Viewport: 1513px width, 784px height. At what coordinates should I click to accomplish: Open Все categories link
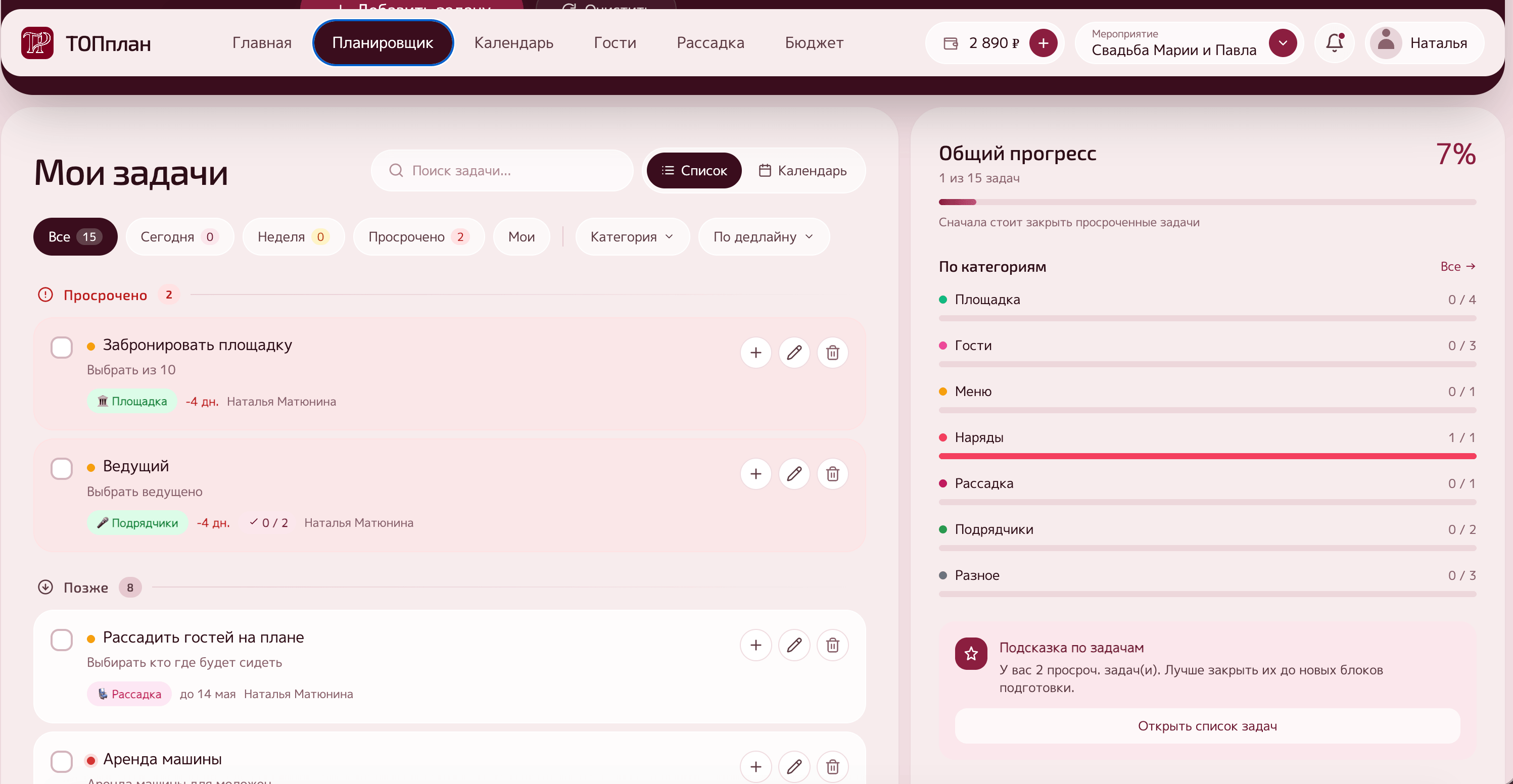pyautogui.click(x=1458, y=267)
